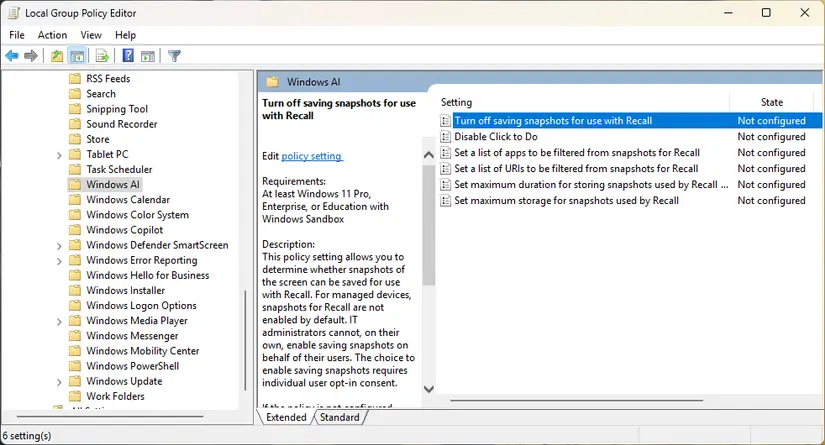Click the icon beside Set a list of URIs
The height and width of the screenshot is (445, 825).
coord(445,169)
